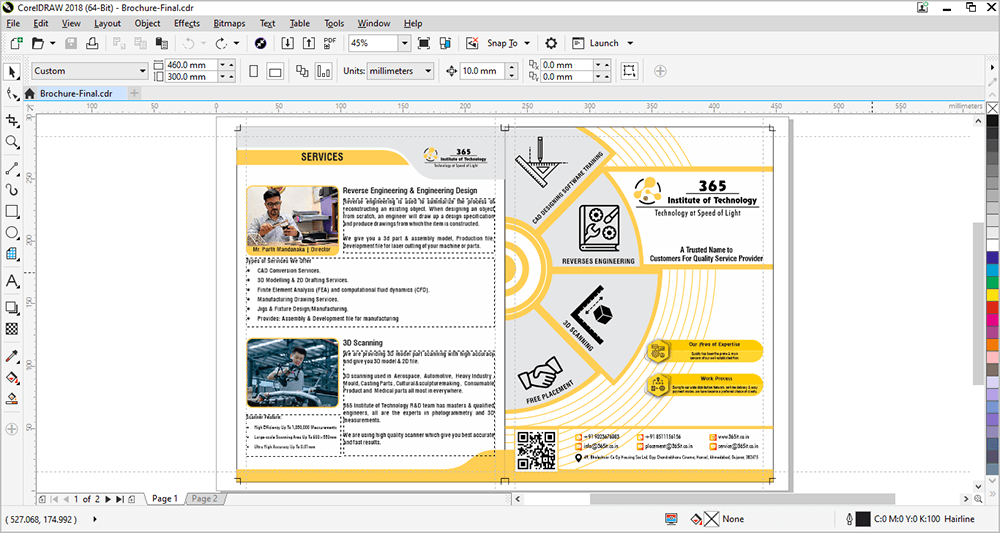Select the Smart Fill tool
The image size is (1000, 533).
[11, 398]
